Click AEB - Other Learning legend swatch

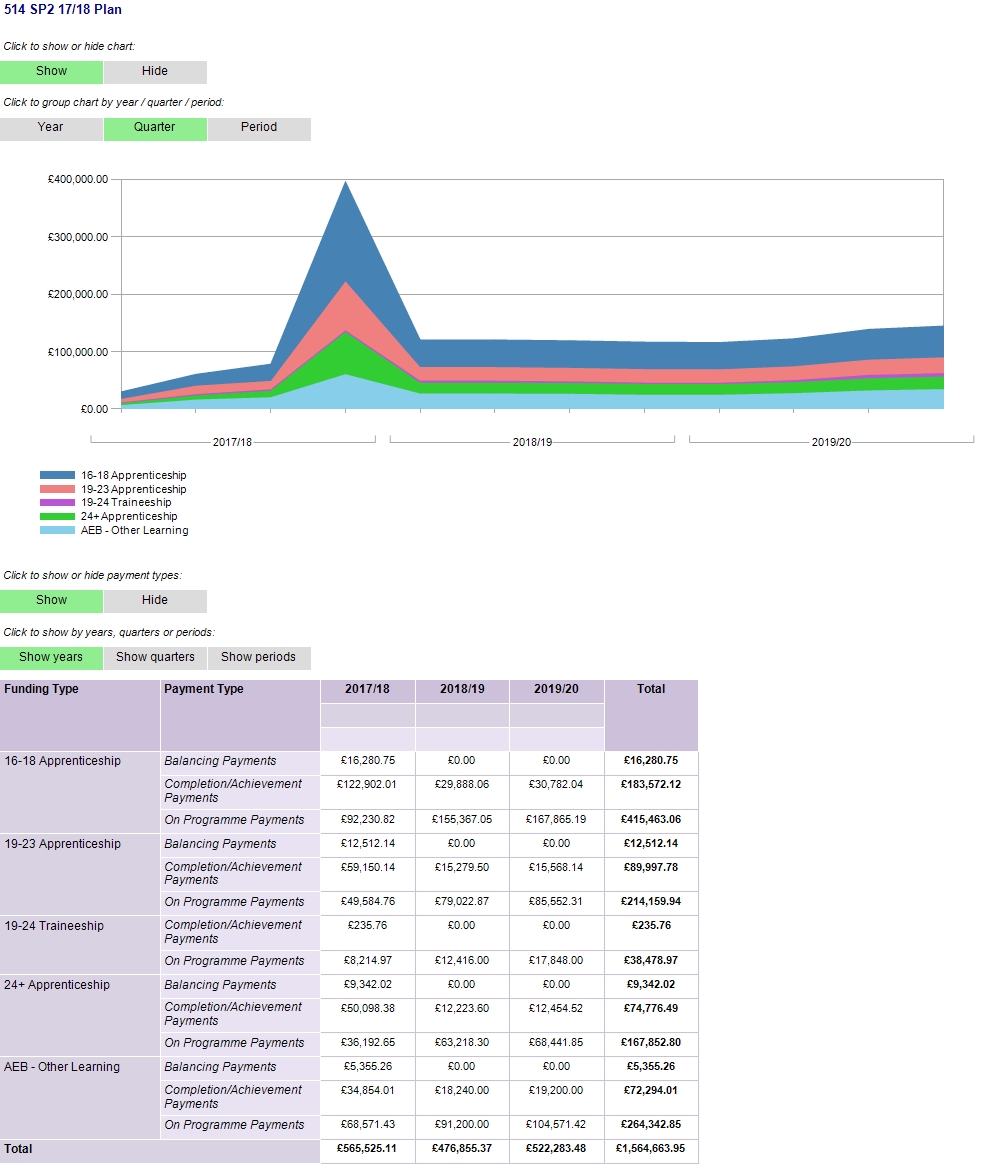57,531
